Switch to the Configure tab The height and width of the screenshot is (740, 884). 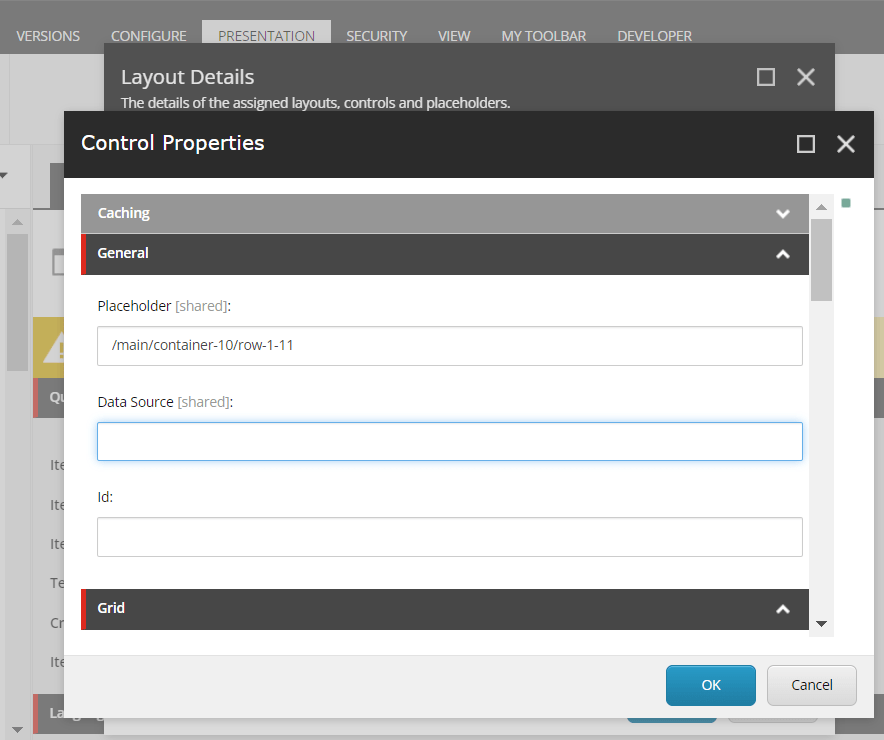click(148, 36)
